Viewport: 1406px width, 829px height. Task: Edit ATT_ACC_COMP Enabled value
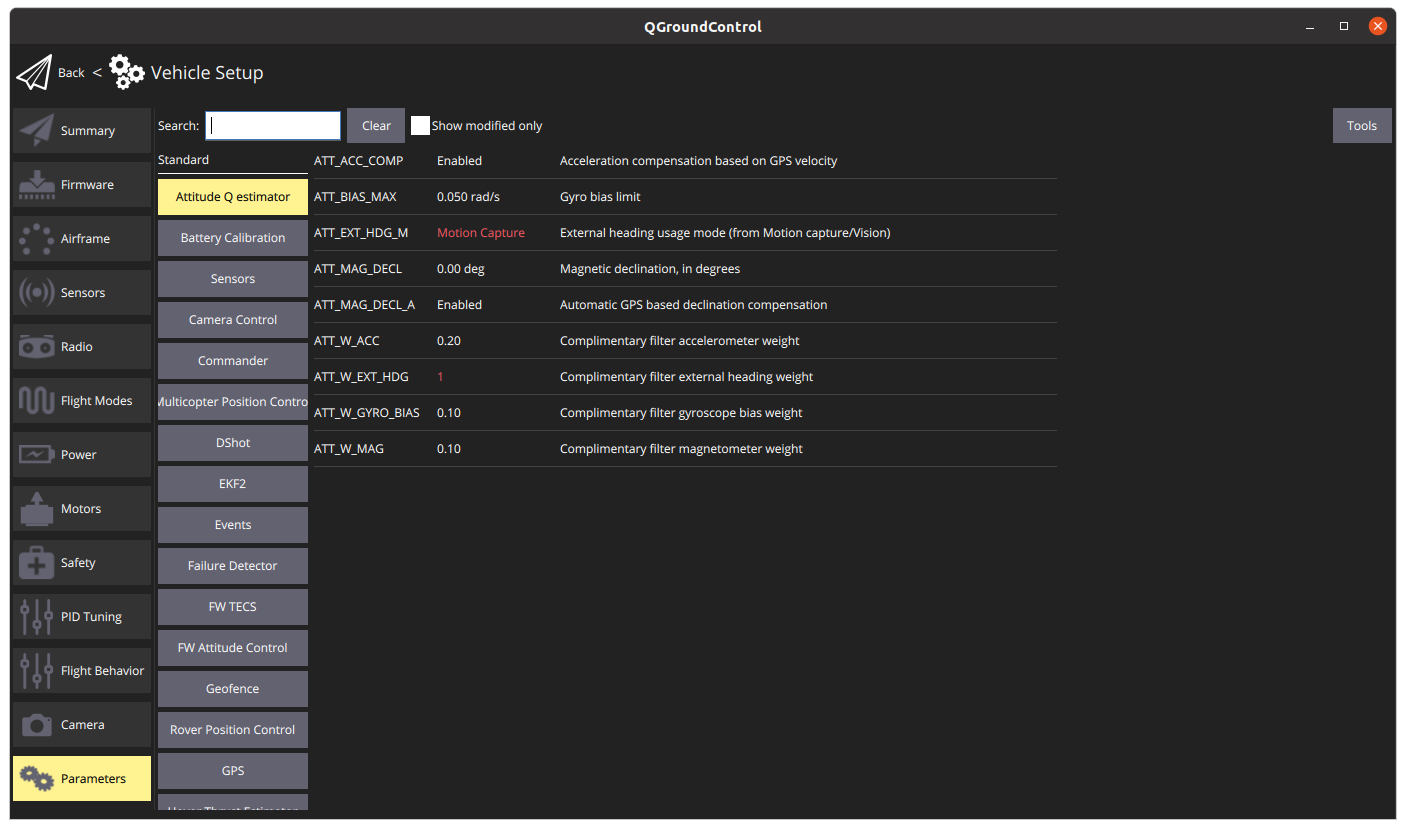coord(460,161)
